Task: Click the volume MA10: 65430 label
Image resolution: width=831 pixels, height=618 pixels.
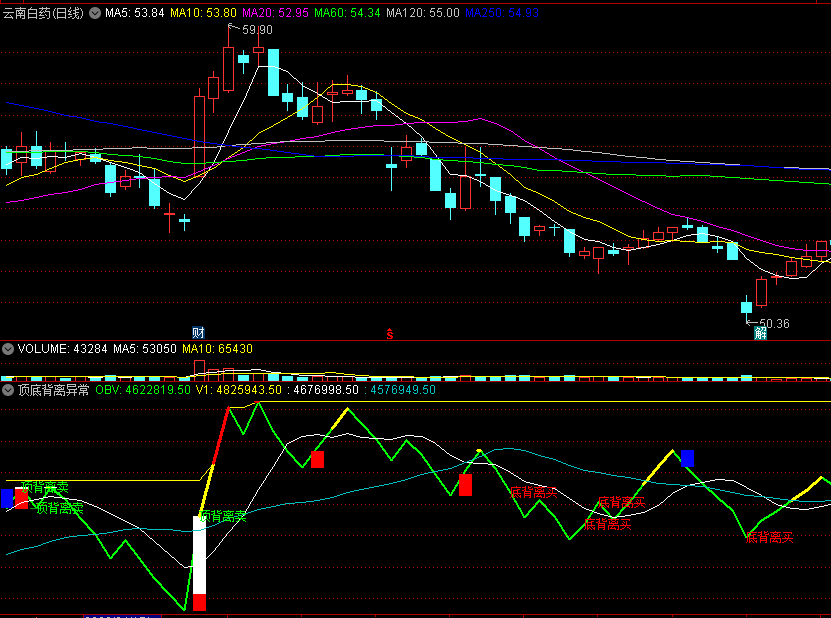Action: pos(217,349)
